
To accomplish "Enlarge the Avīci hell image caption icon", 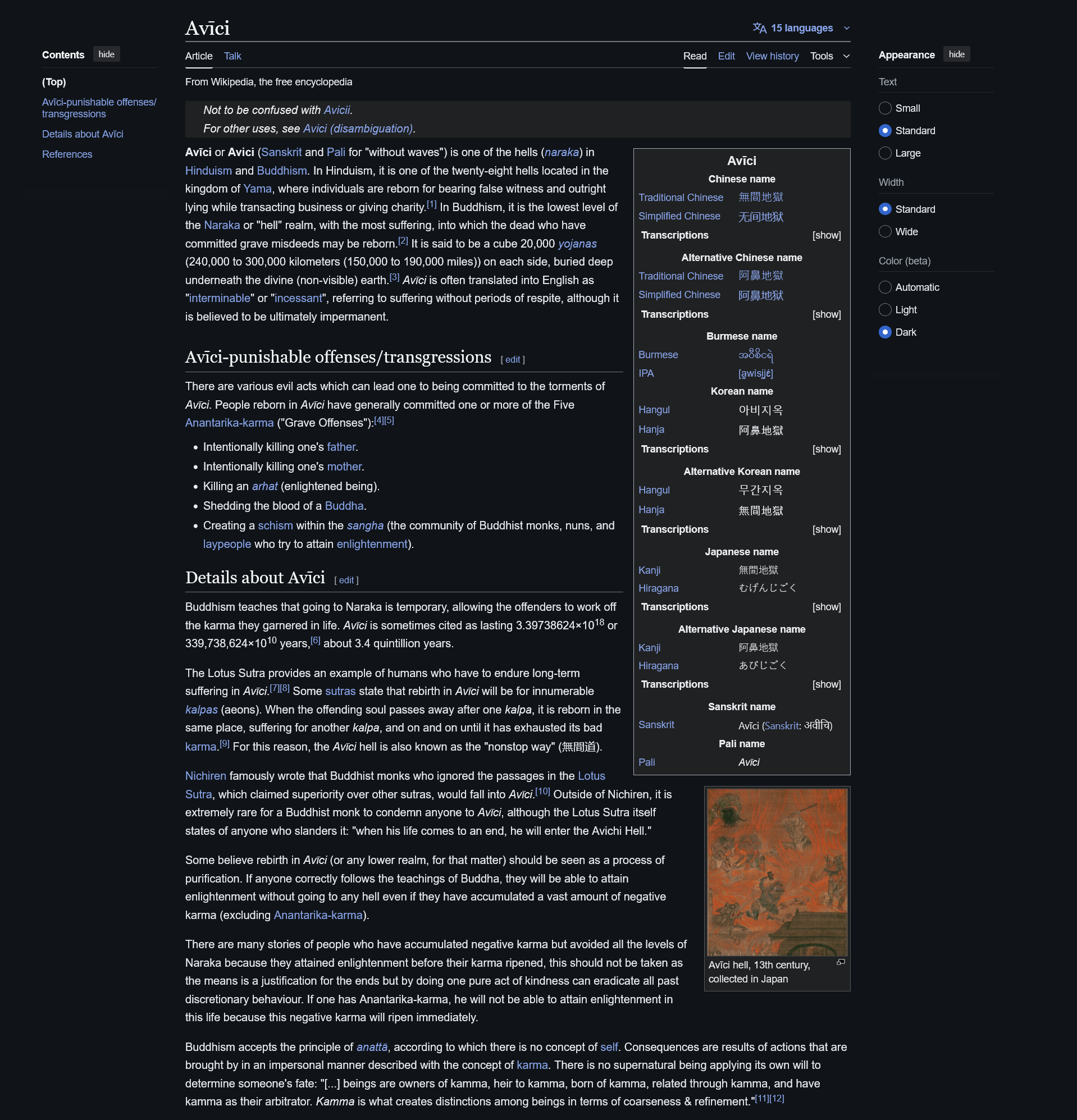I will point(841,962).
